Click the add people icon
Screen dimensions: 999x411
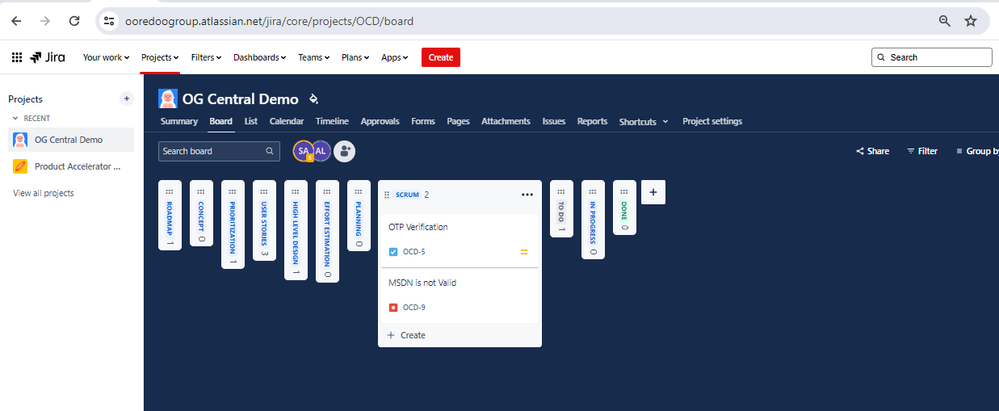click(345, 151)
